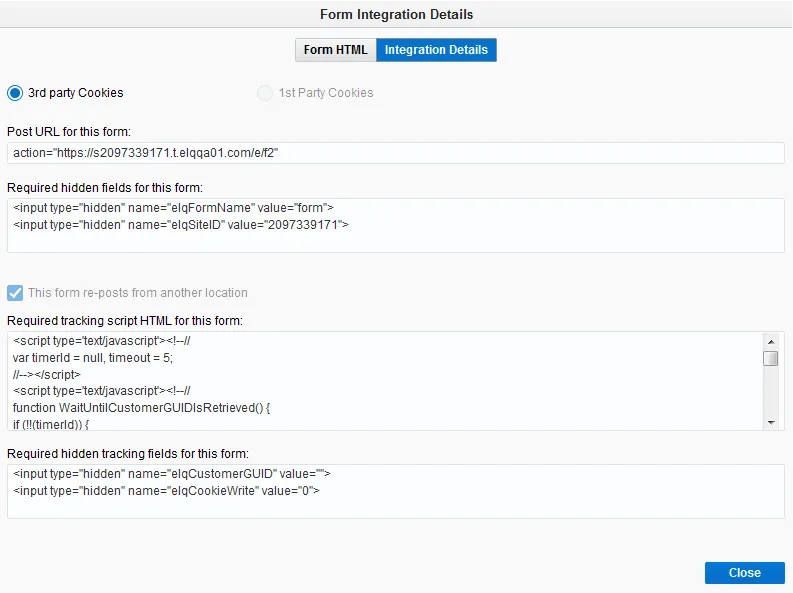Click the Post URL action text field

pos(395,153)
